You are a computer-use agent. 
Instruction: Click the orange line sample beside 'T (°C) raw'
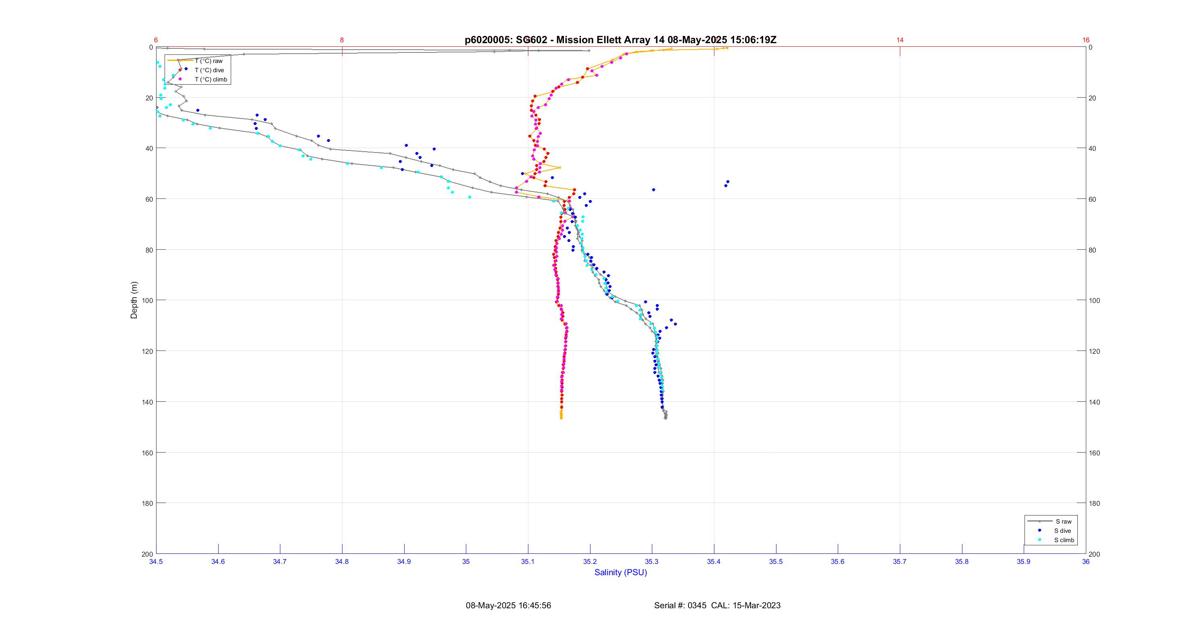[180, 61]
